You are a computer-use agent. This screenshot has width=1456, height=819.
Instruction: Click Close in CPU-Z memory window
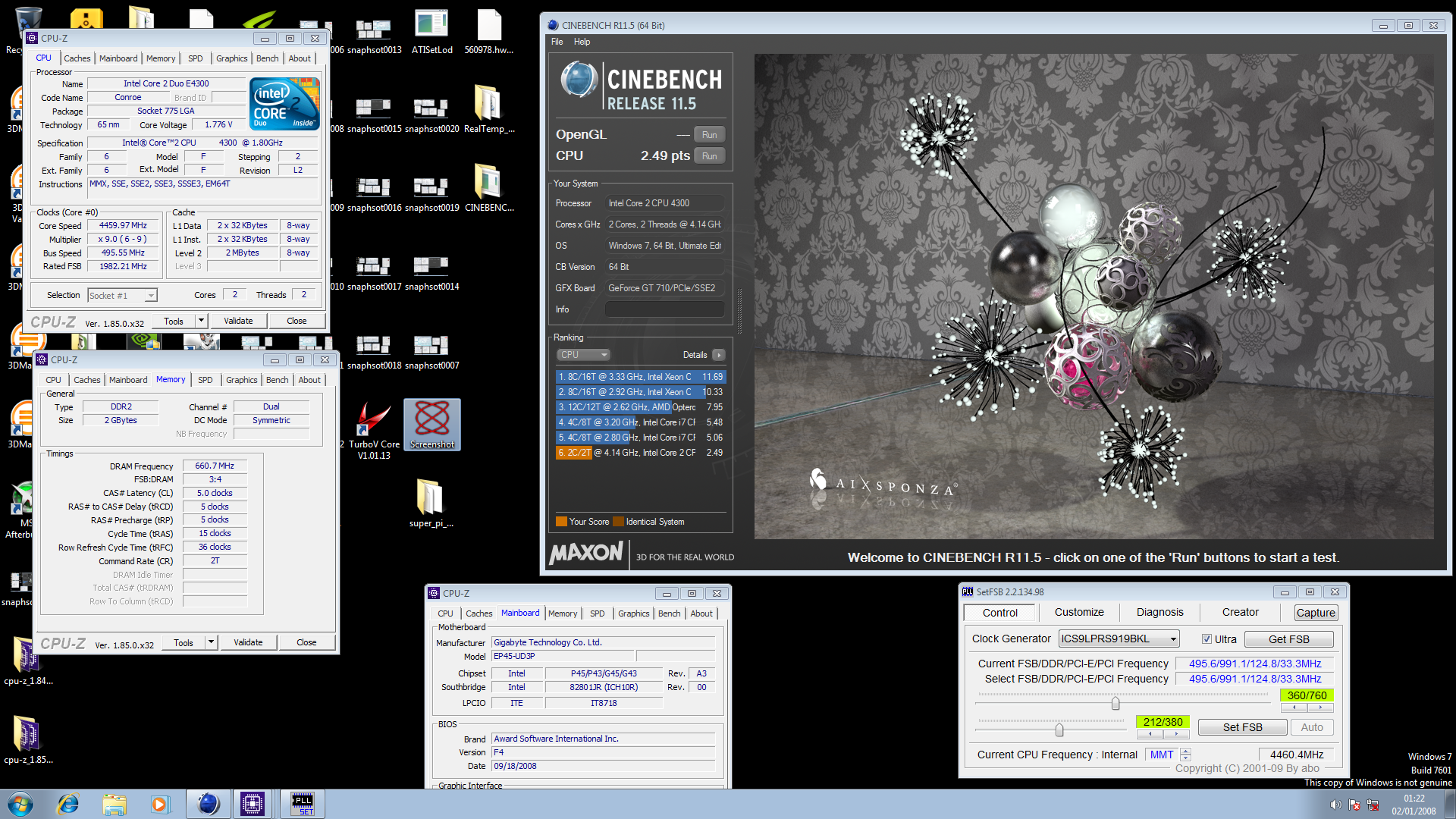click(306, 642)
